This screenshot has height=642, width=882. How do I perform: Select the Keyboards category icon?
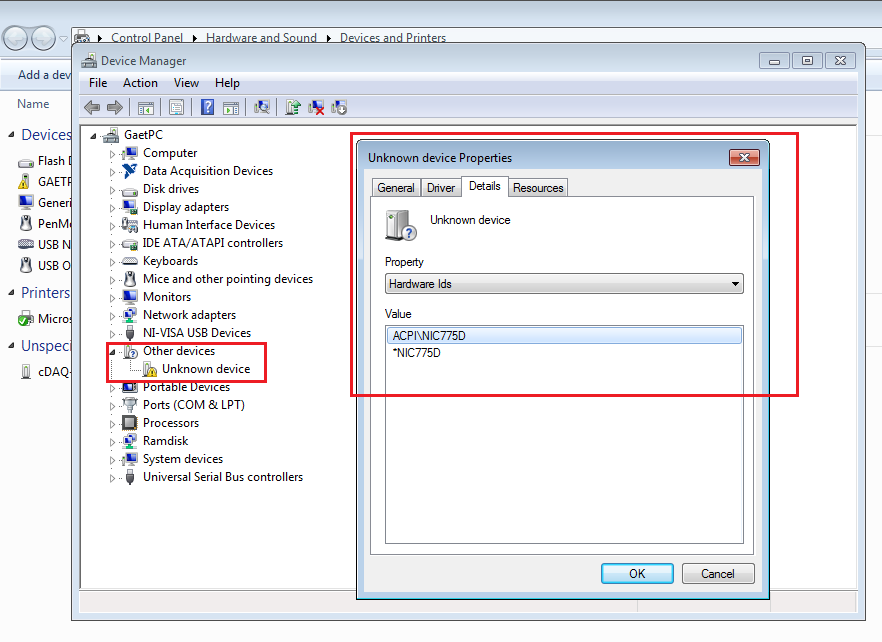coord(130,261)
